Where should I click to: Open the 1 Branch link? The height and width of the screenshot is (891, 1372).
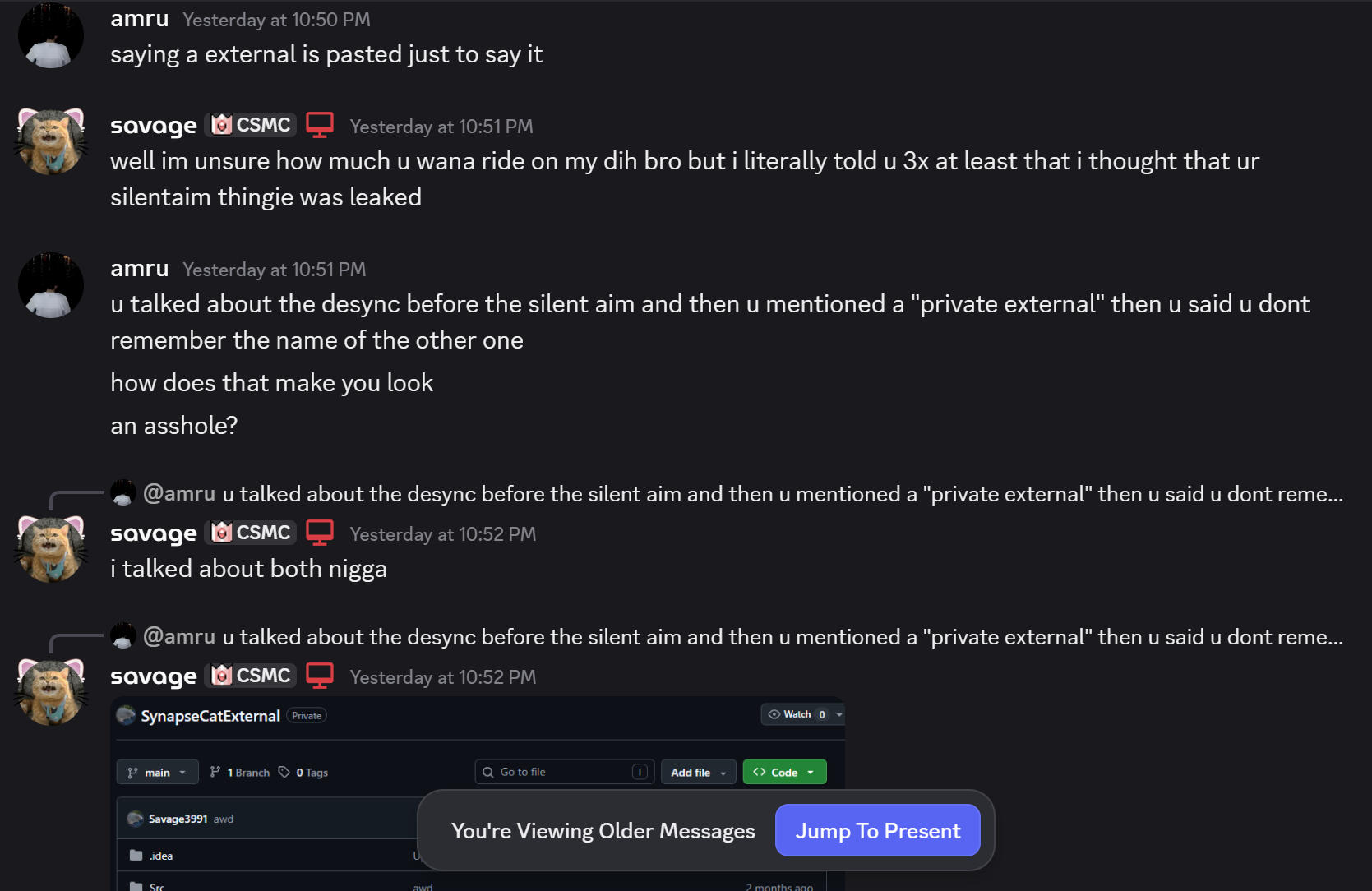point(240,772)
